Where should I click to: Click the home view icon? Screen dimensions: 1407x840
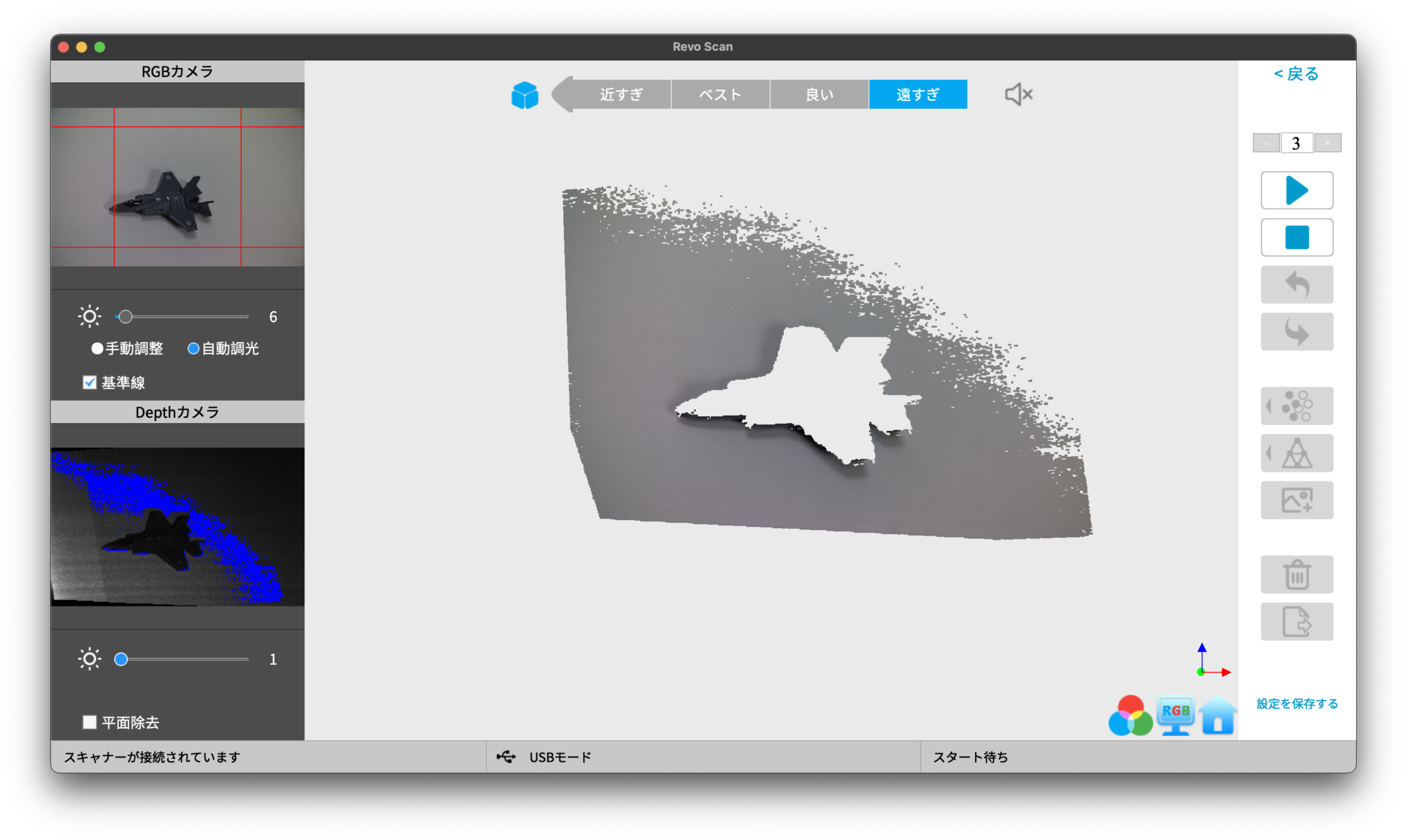click(1217, 716)
